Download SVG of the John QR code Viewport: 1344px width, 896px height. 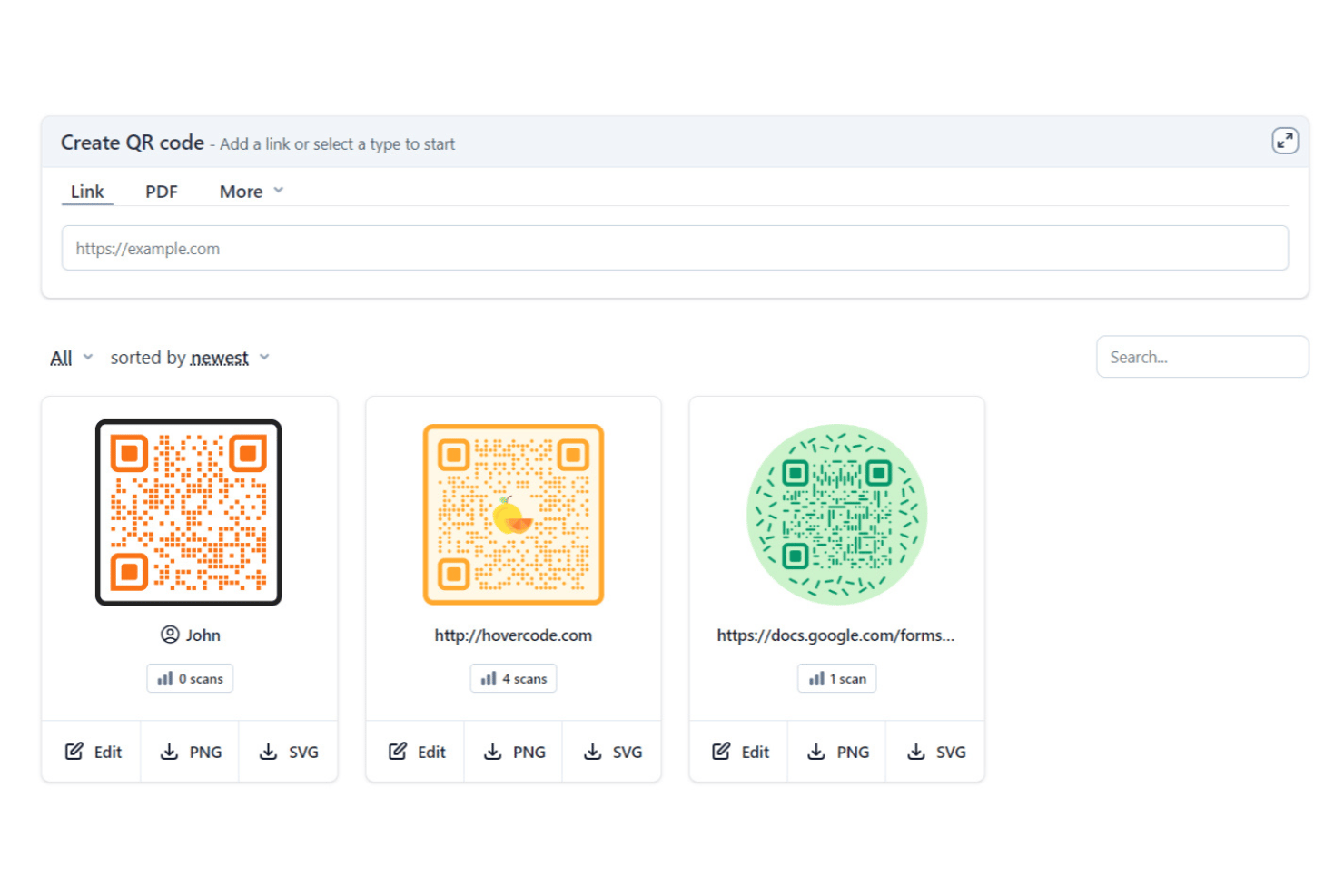point(288,752)
